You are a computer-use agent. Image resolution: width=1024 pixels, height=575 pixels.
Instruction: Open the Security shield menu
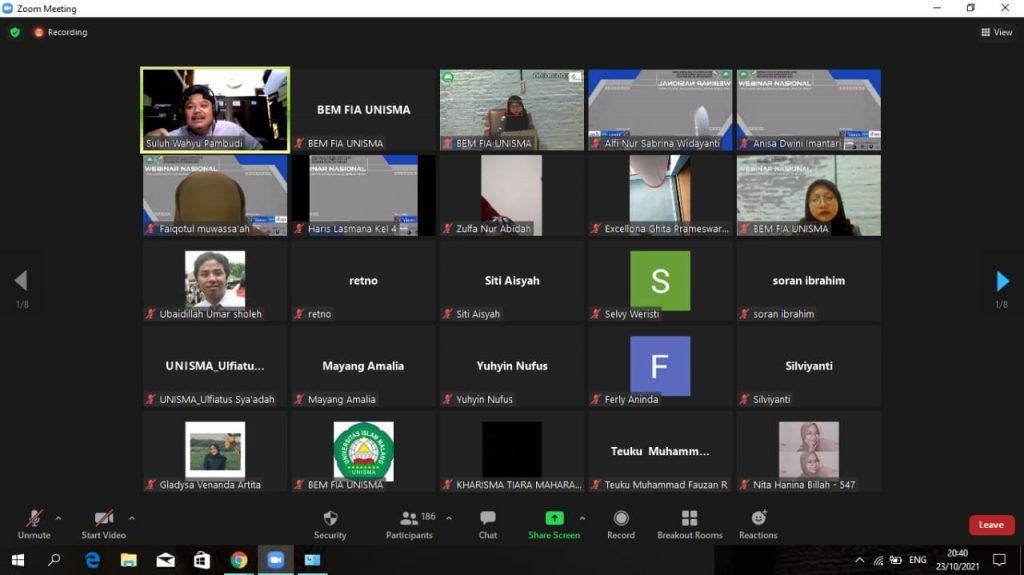click(x=330, y=525)
